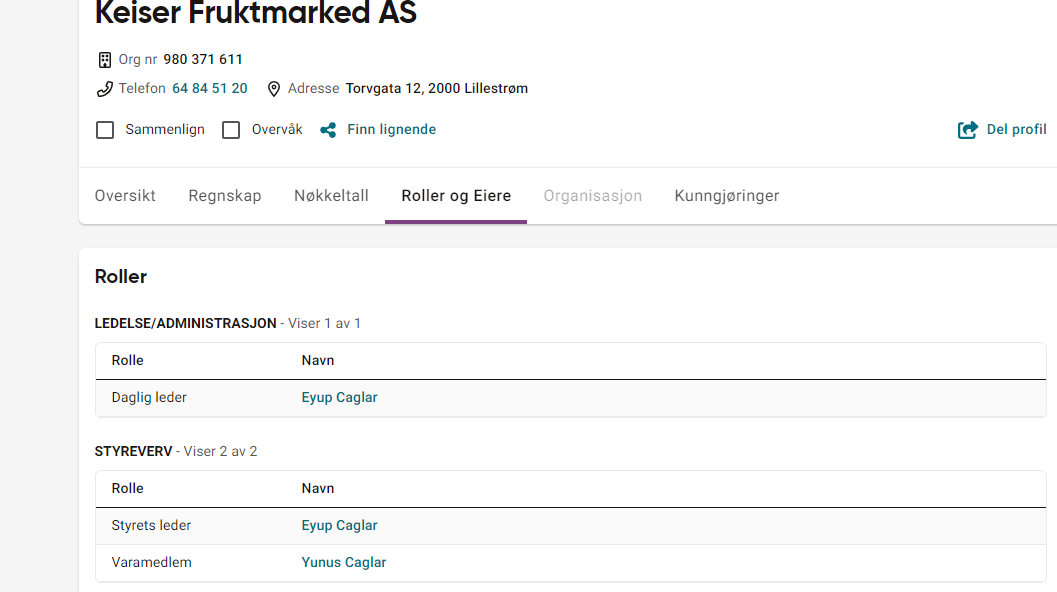Viewport: 1057px width, 592px height.
Task: Click the Finn lignende share-nodes icon
Action: (x=328, y=130)
